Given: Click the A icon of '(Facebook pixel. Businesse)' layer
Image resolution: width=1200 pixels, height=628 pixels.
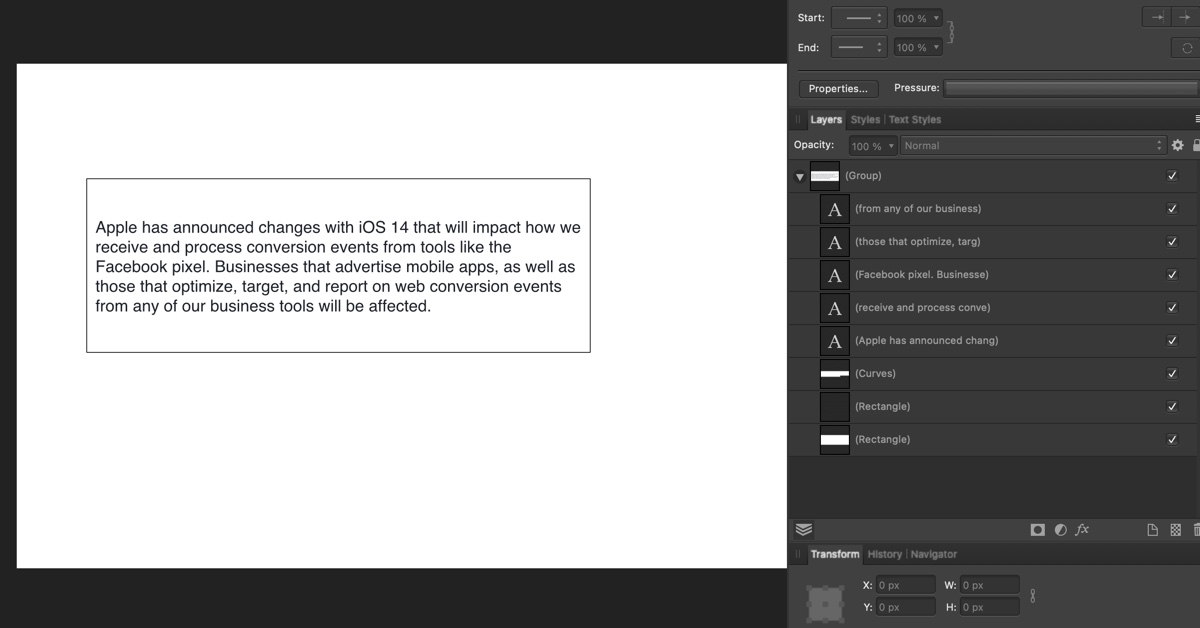Looking at the screenshot, I should 835,275.
